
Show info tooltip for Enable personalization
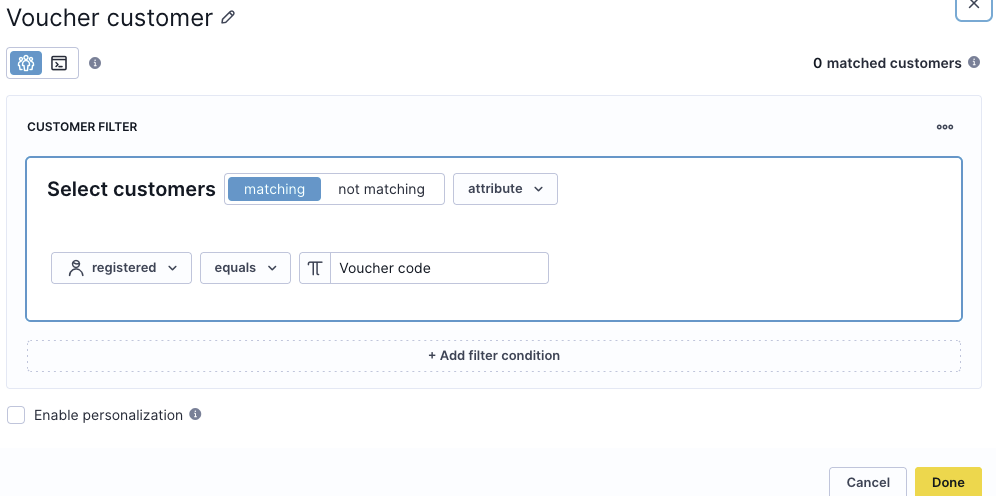[x=196, y=414]
